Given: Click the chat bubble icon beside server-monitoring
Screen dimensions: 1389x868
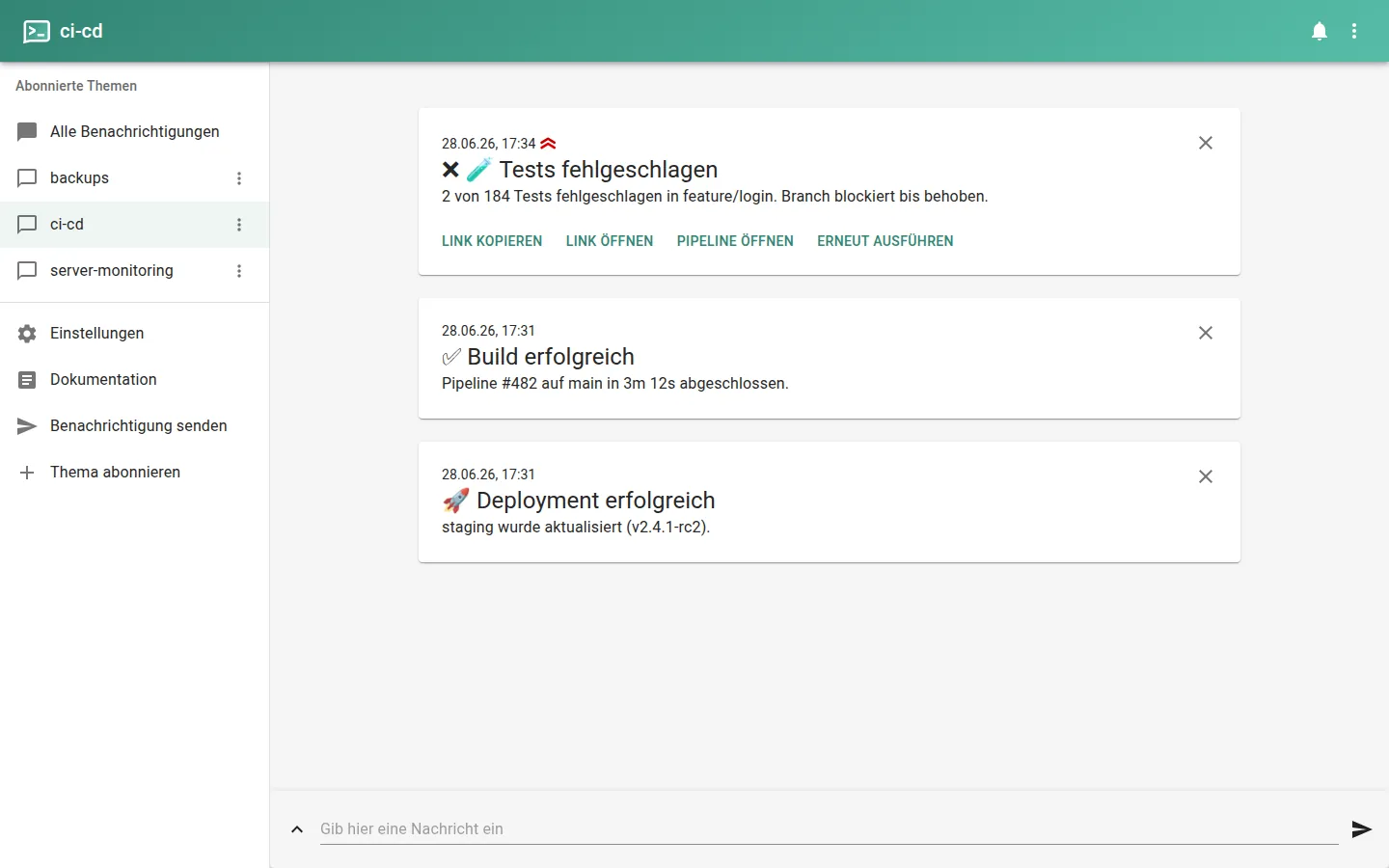Looking at the screenshot, I should click(27, 271).
